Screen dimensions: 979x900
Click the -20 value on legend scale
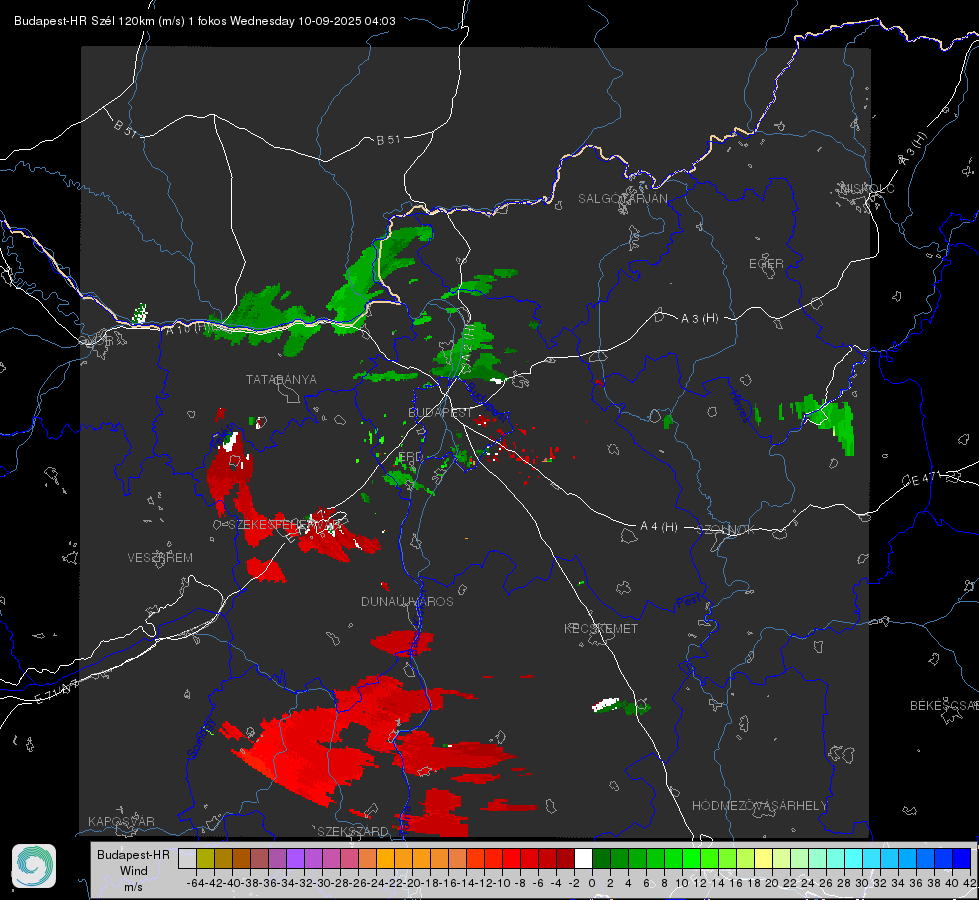click(412, 883)
